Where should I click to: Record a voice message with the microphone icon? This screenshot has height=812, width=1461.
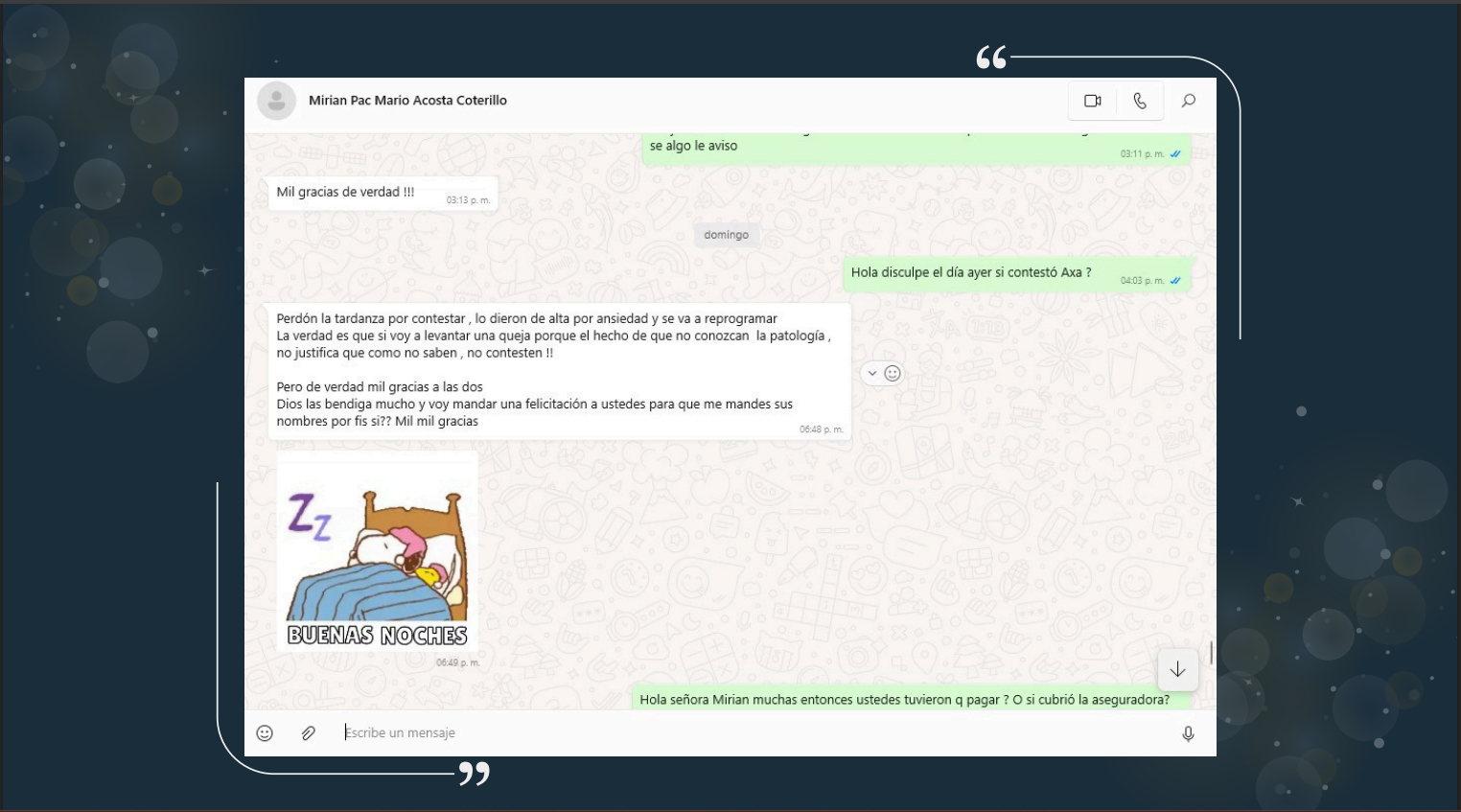(1188, 733)
